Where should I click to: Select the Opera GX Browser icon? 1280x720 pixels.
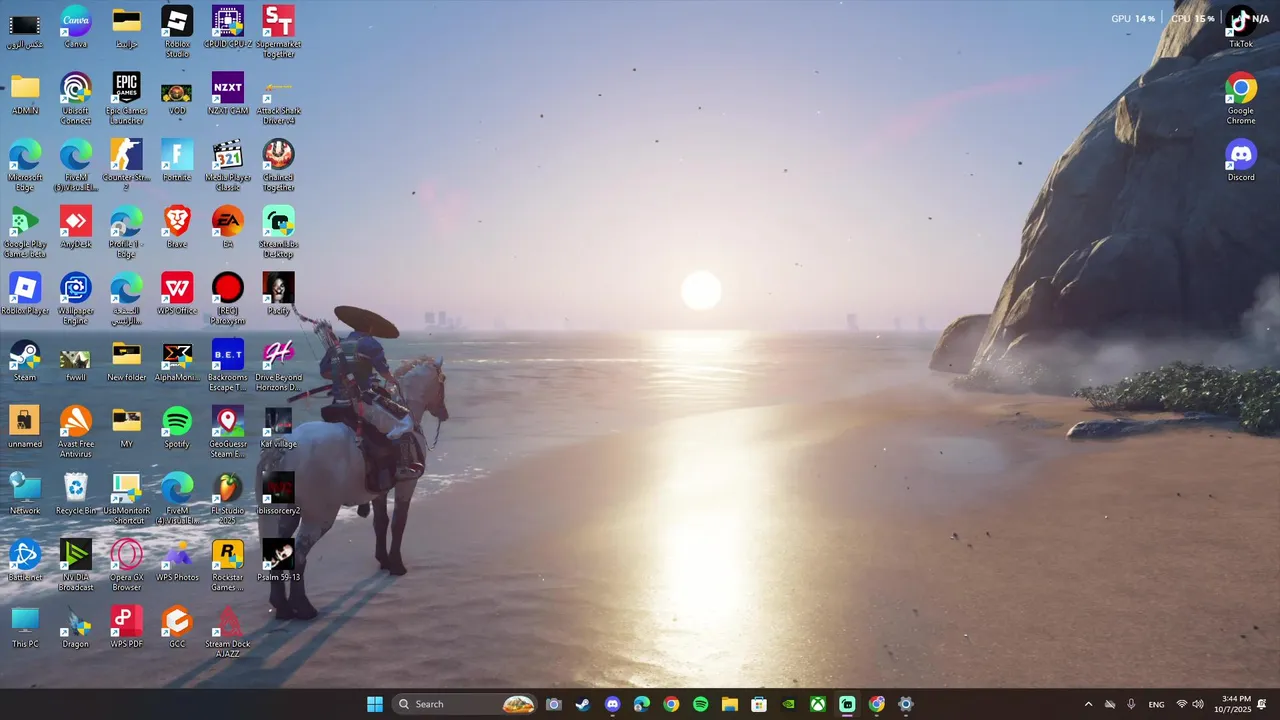click(x=126, y=565)
